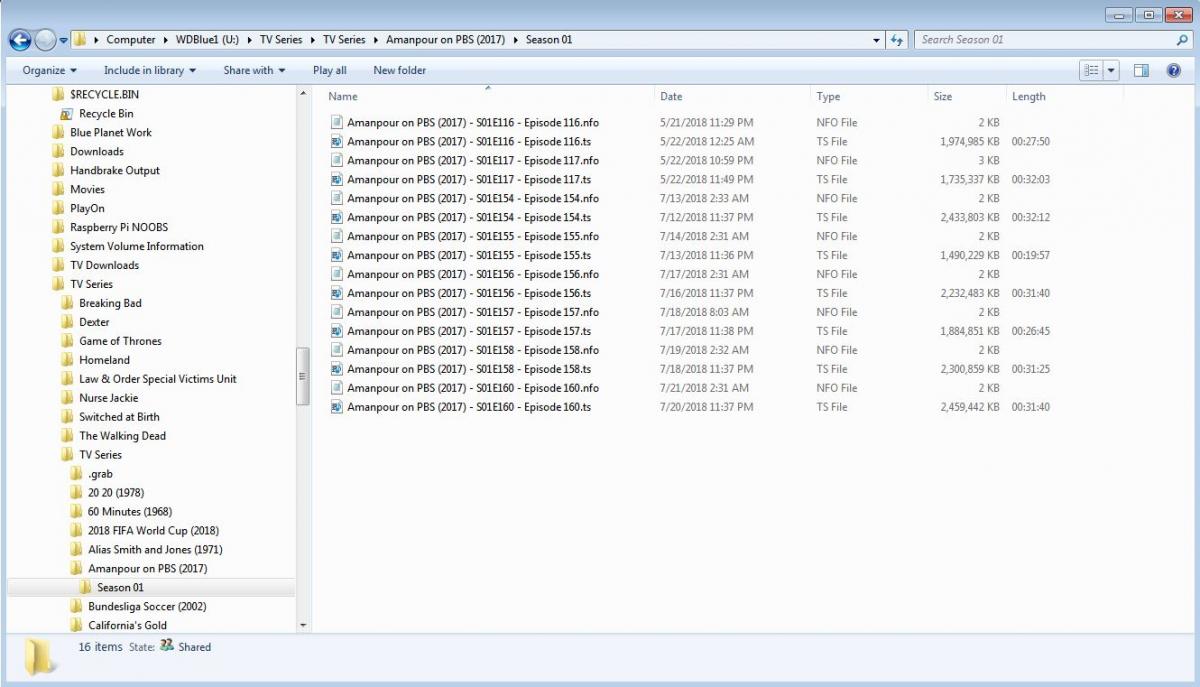
Task: Click the Amanpour on PBS (2017) breadcrumb
Action: (x=445, y=40)
